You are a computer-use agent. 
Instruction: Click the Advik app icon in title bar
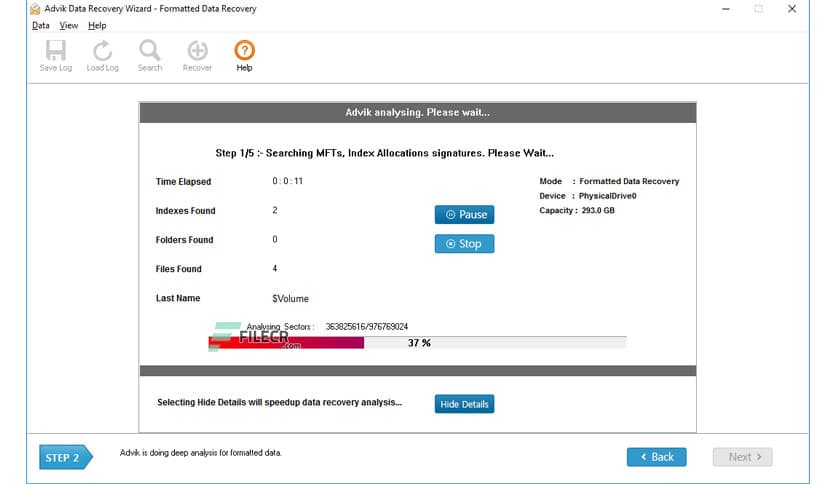click(x=35, y=9)
